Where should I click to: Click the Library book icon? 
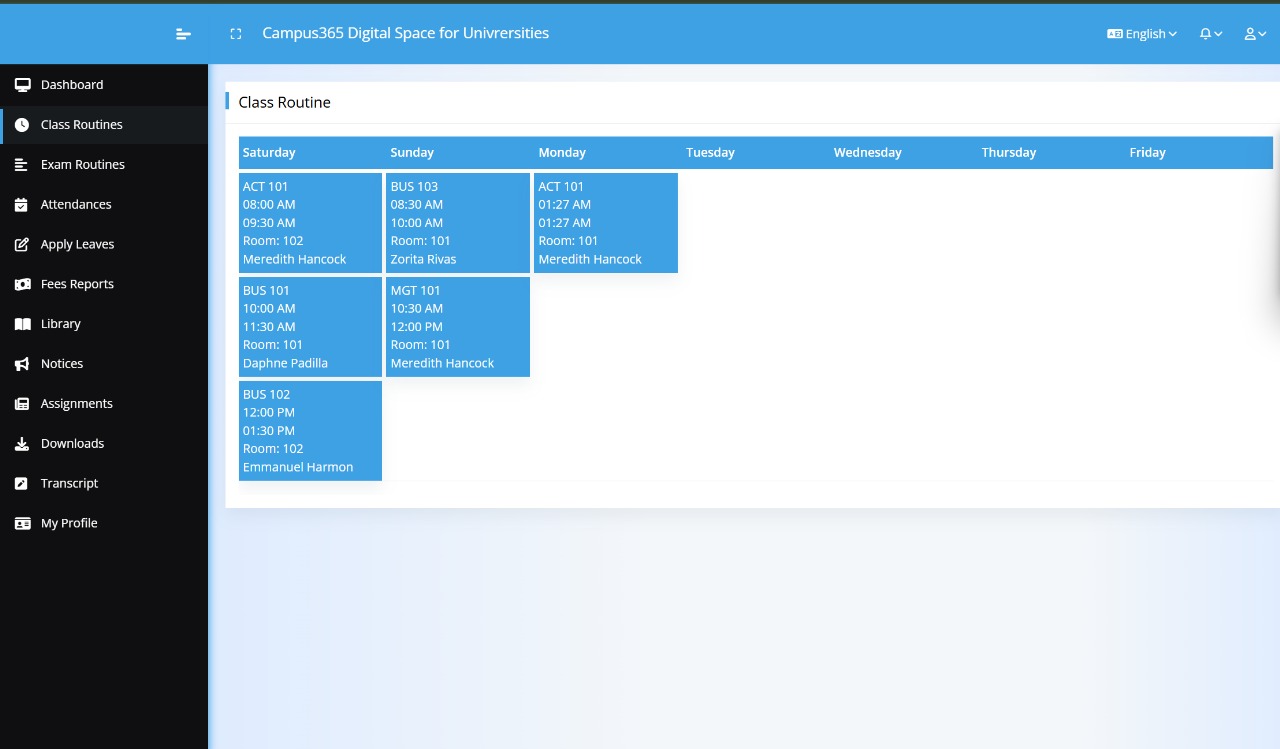point(22,324)
